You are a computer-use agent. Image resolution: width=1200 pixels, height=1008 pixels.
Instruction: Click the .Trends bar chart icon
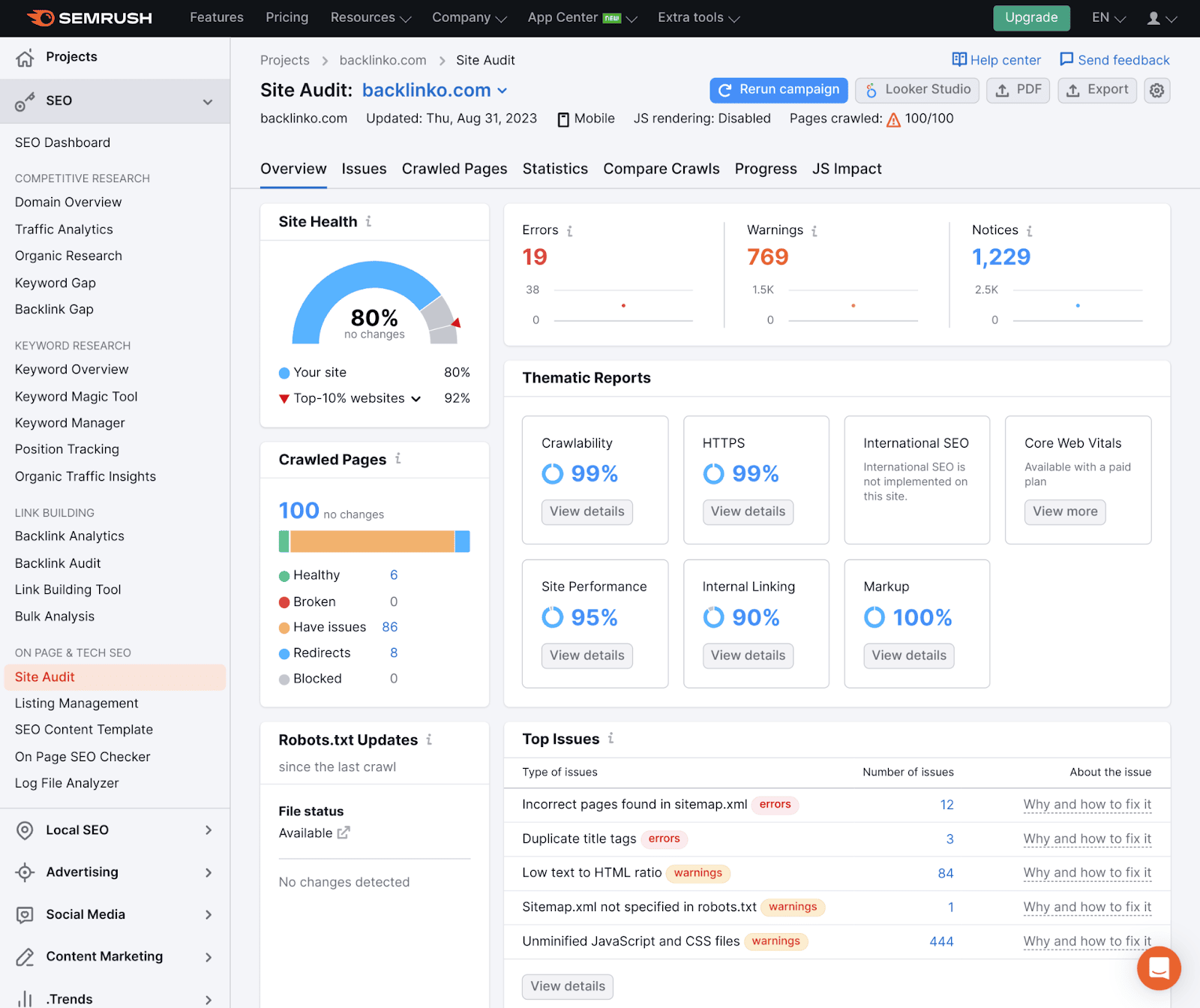point(25,999)
